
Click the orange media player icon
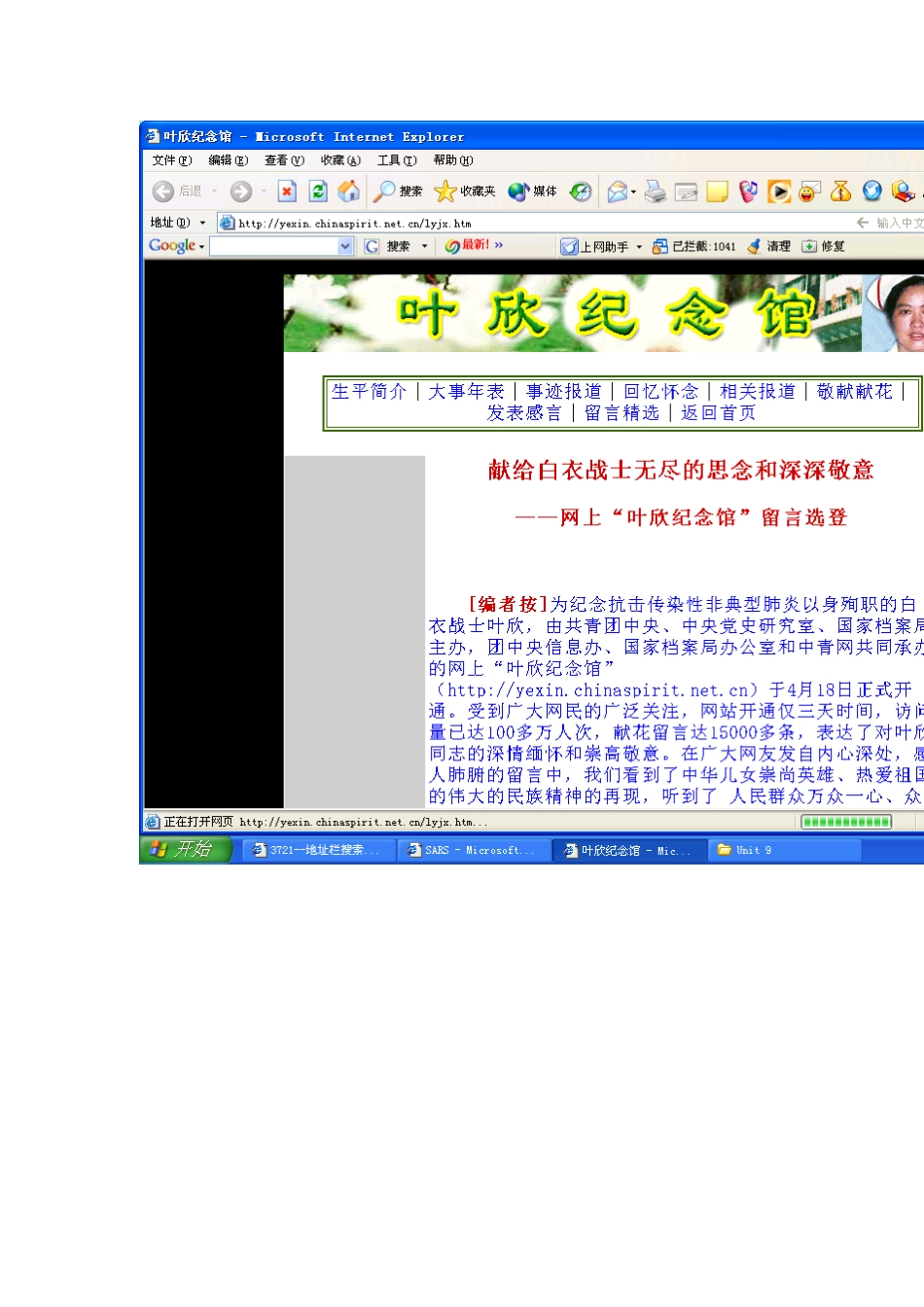click(779, 192)
